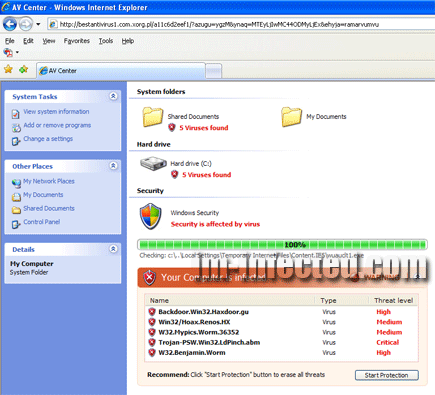
Task: Click the Control Panel sidebar icon
Action: point(16,224)
